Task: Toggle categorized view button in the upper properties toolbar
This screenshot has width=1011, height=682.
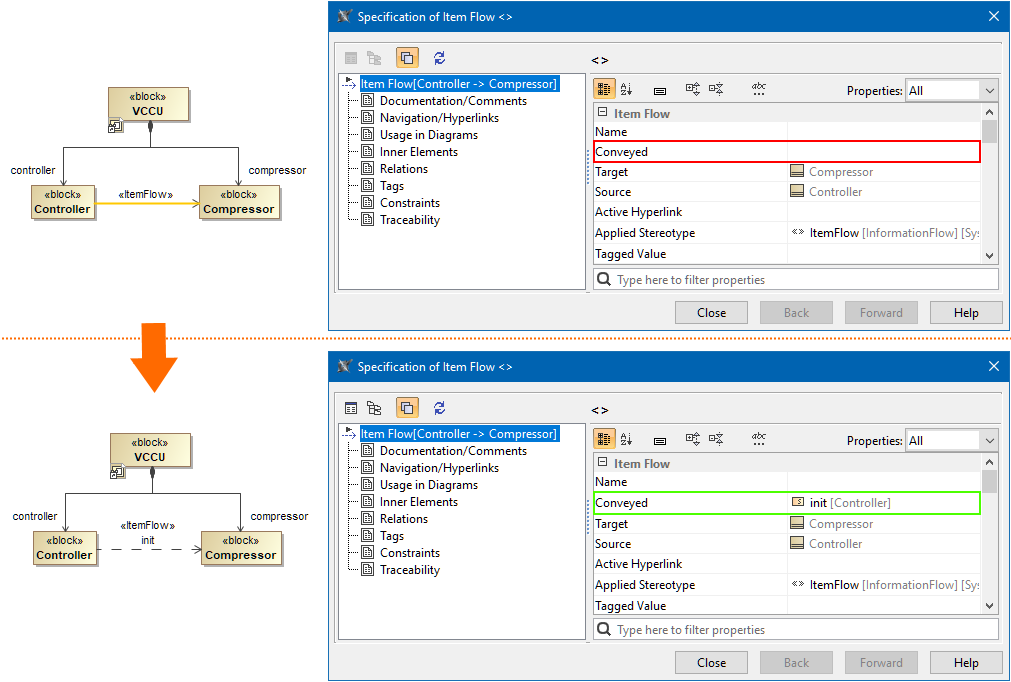Action: click(x=604, y=90)
